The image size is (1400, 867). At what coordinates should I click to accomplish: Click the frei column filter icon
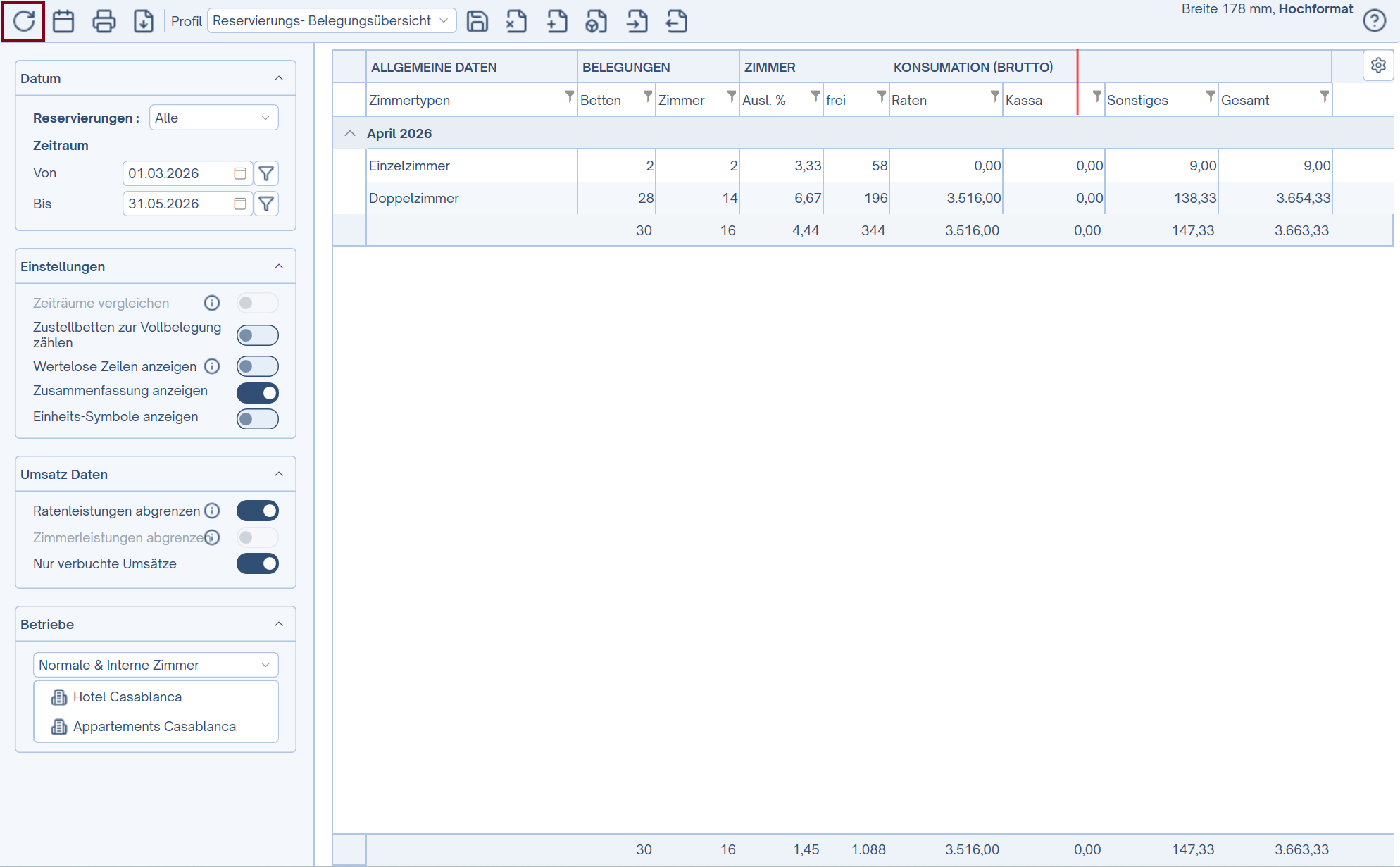pyautogui.click(x=881, y=96)
